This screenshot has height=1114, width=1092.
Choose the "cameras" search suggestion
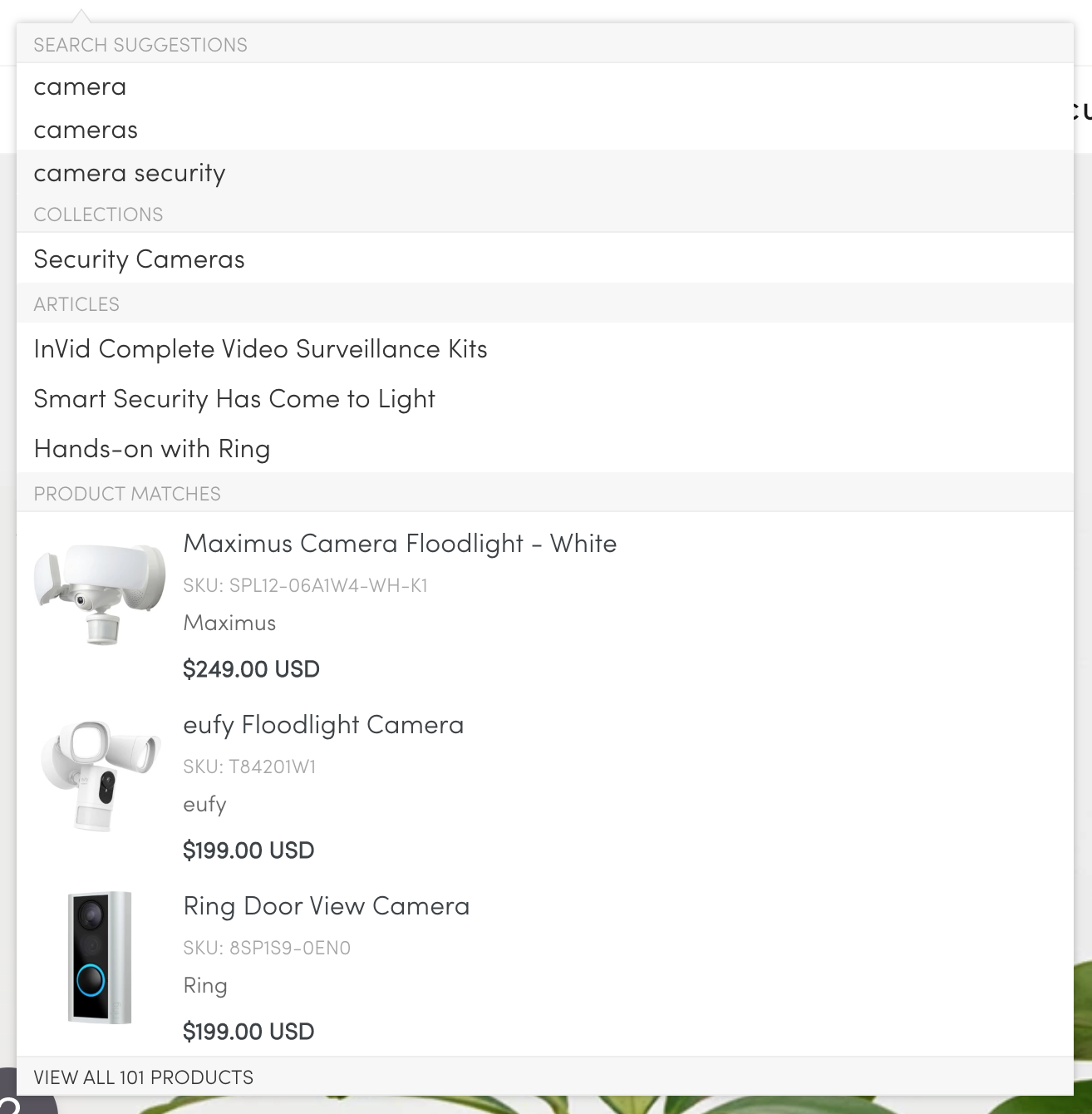click(86, 130)
